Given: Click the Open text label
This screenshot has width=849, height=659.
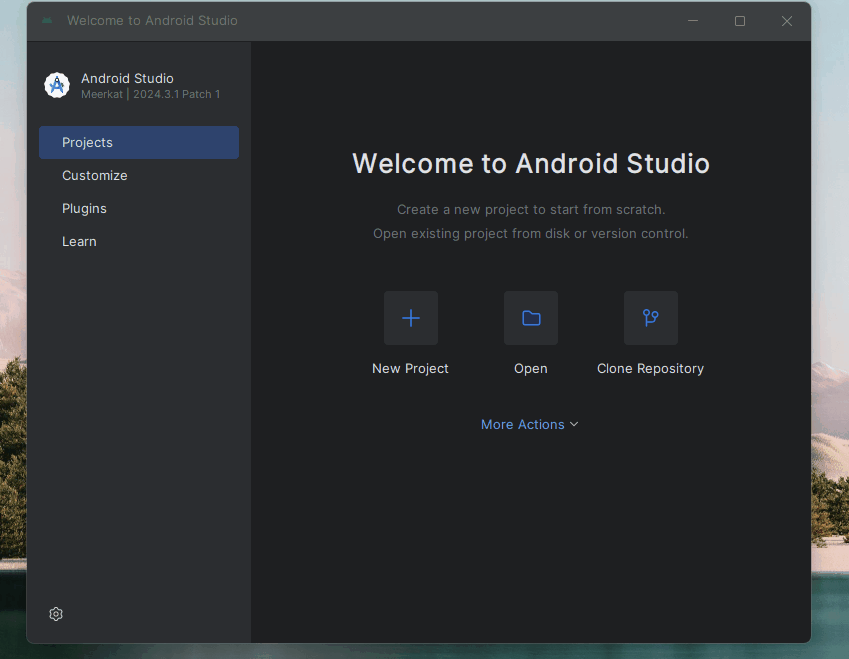Looking at the screenshot, I should [x=531, y=369].
